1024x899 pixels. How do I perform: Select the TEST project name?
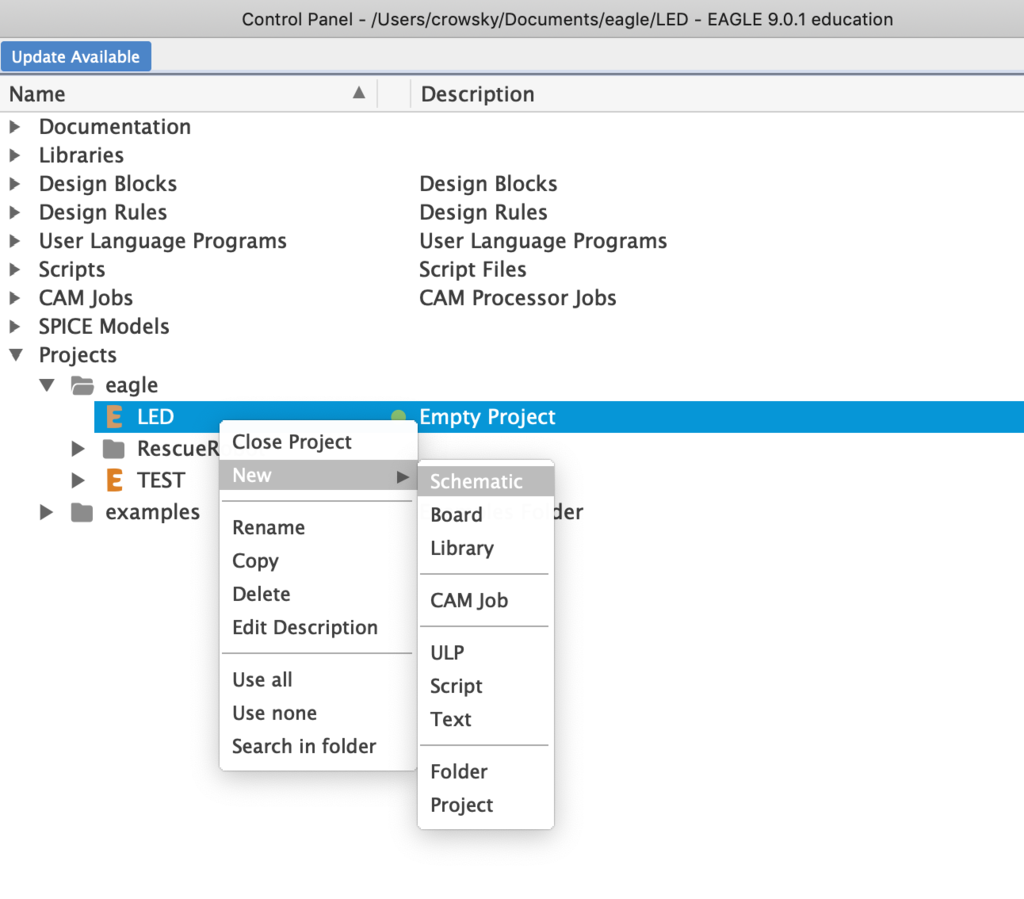point(161,481)
